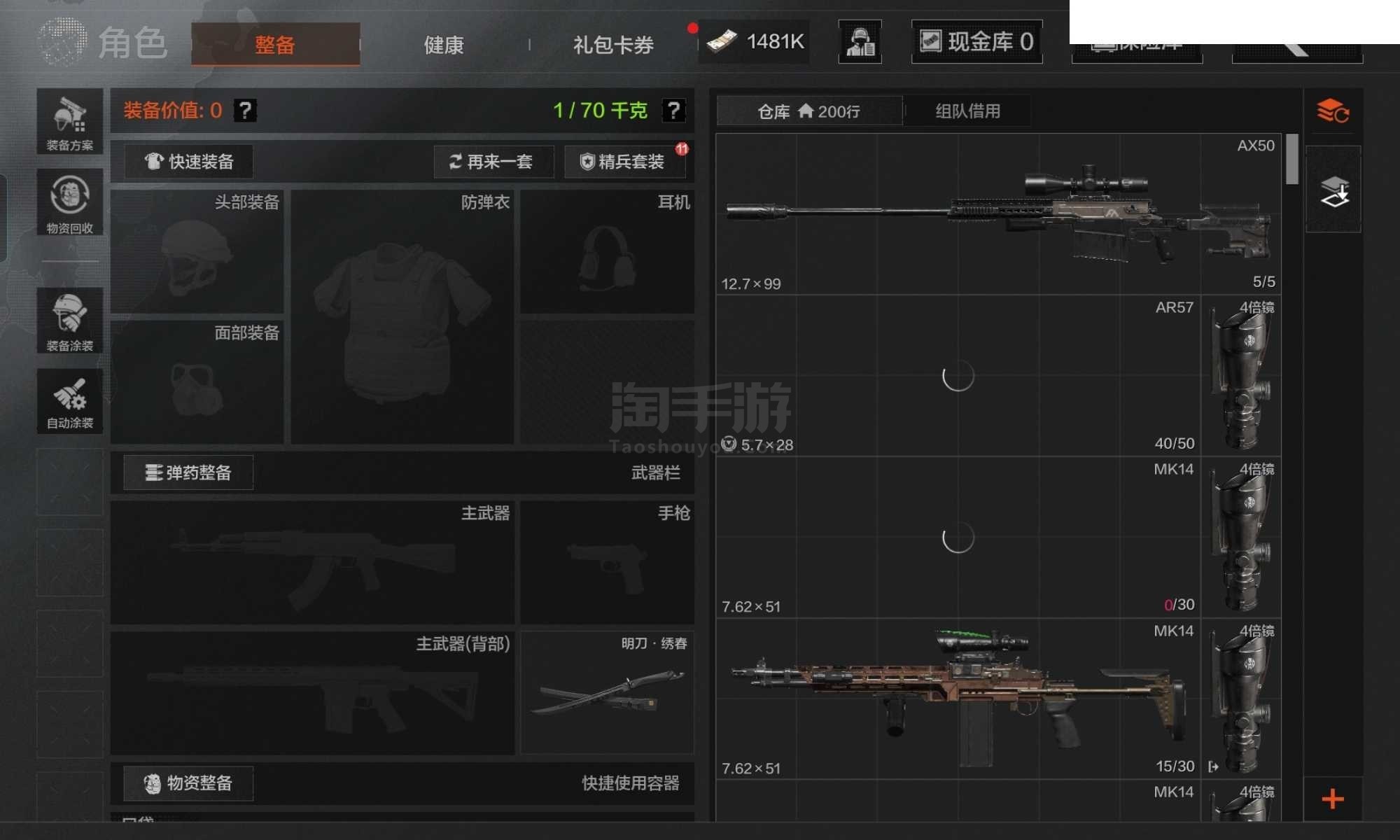
Task: Select the AX50 sniper rifle in warehouse
Action: tap(999, 214)
